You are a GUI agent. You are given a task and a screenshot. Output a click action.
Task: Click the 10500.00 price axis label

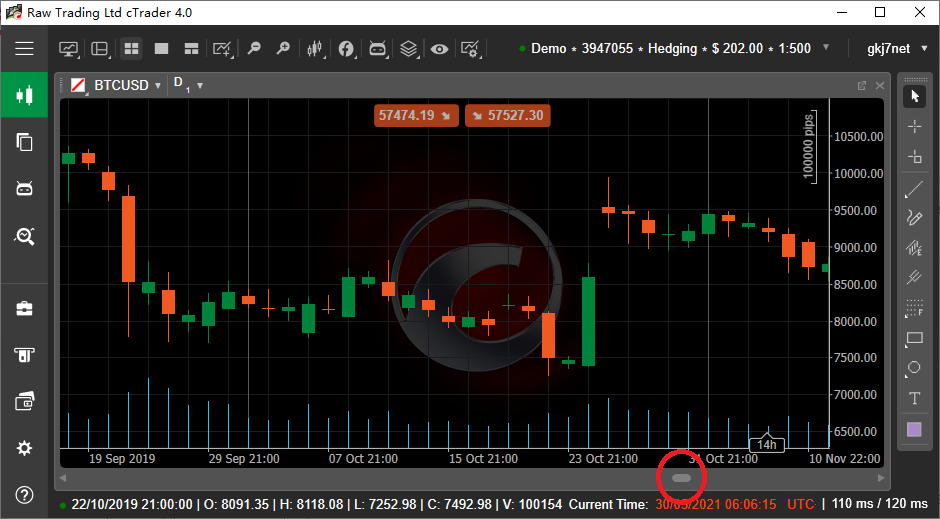point(858,137)
